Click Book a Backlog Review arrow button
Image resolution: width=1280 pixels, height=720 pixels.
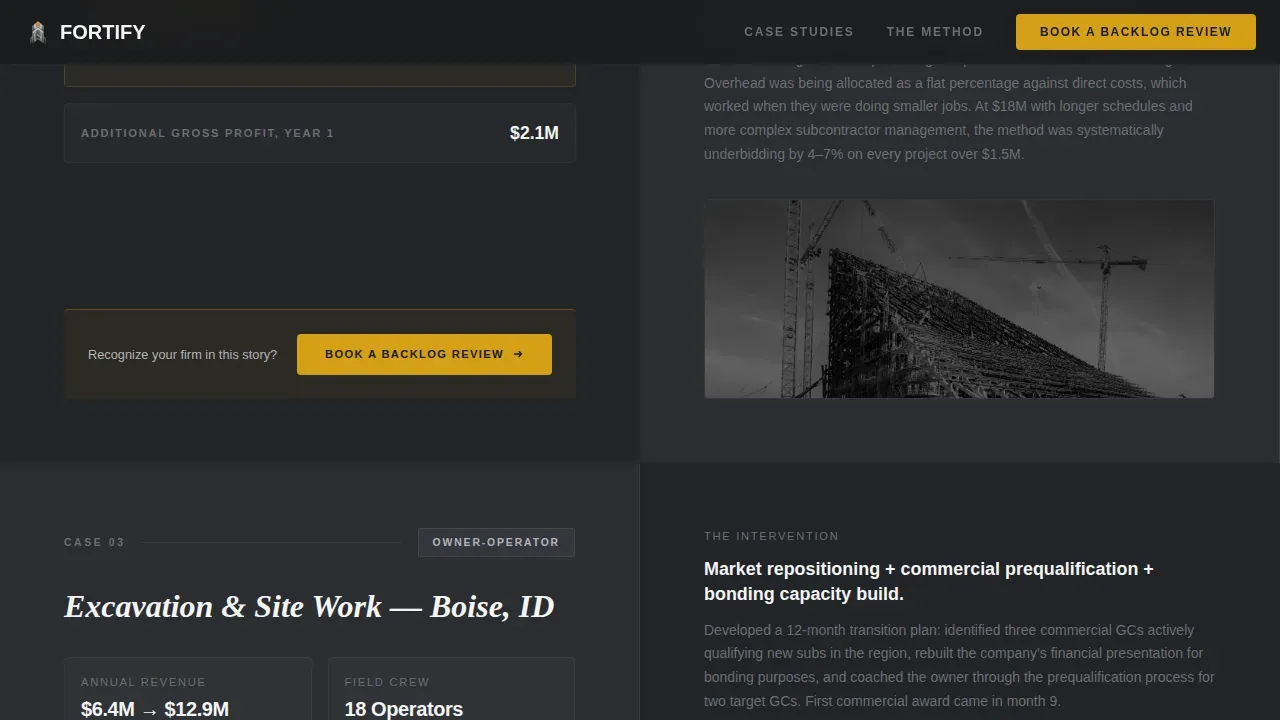tap(424, 354)
